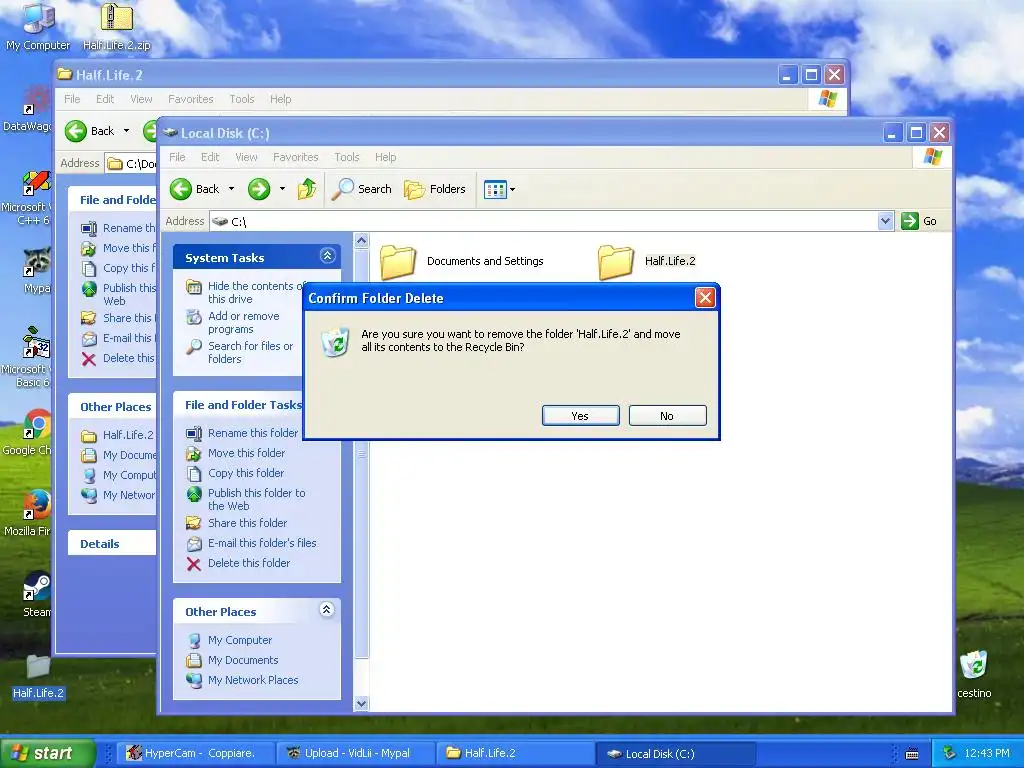1024x768 pixels.
Task: Switch to Upload - VidLii - Mypal taskbar button
Action: click(x=354, y=753)
